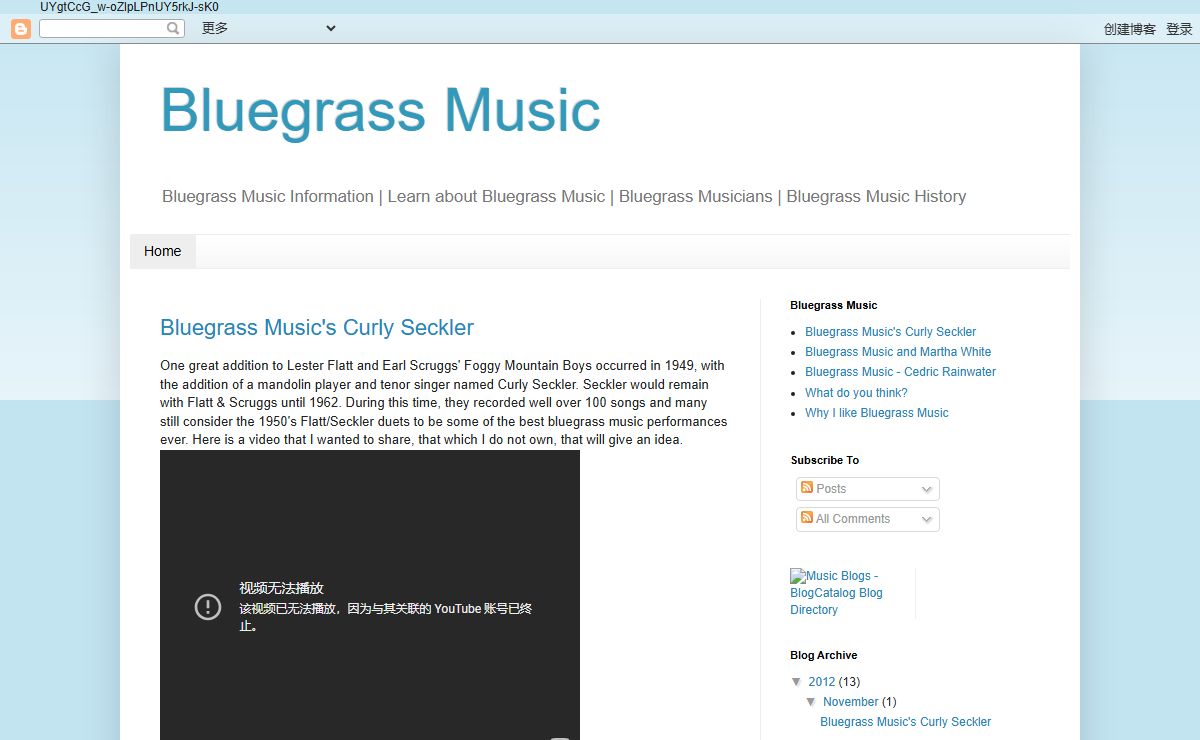Image resolution: width=1200 pixels, height=740 pixels.
Task: Collapse the November archive triangle
Action: [x=811, y=702]
